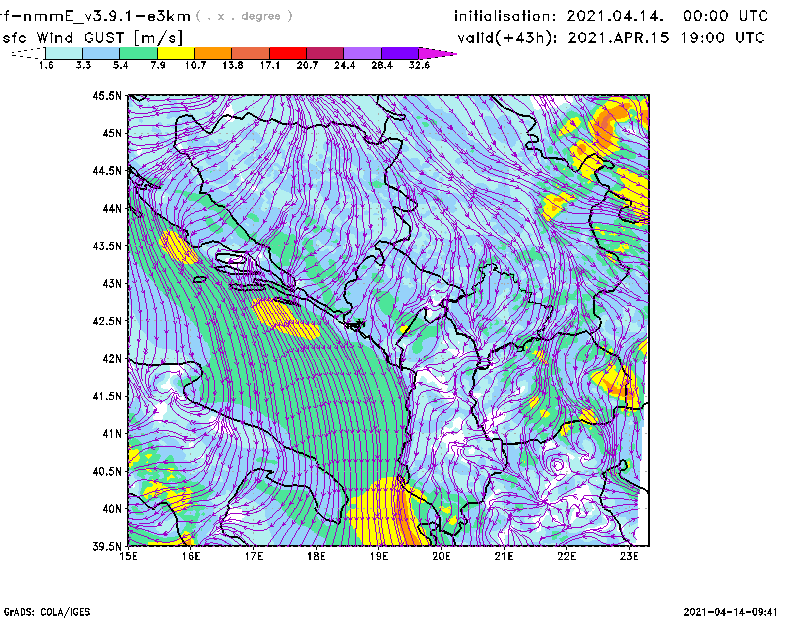This screenshot has height=618, width=800.
Task: Click the '19:00 UTC' valid time
Action: 722,38
